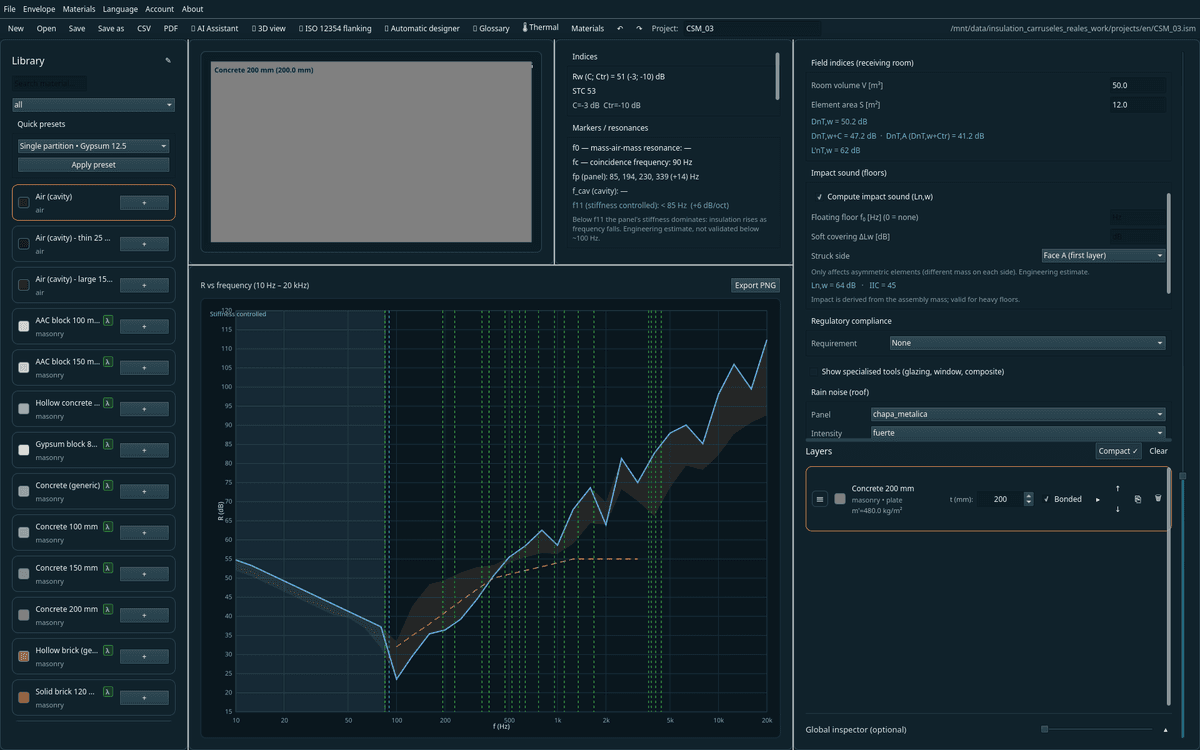Delete the Concrete 200 mm layer with trash icon
Viewport: 1200px width, 750px height.
[1158, 498]
